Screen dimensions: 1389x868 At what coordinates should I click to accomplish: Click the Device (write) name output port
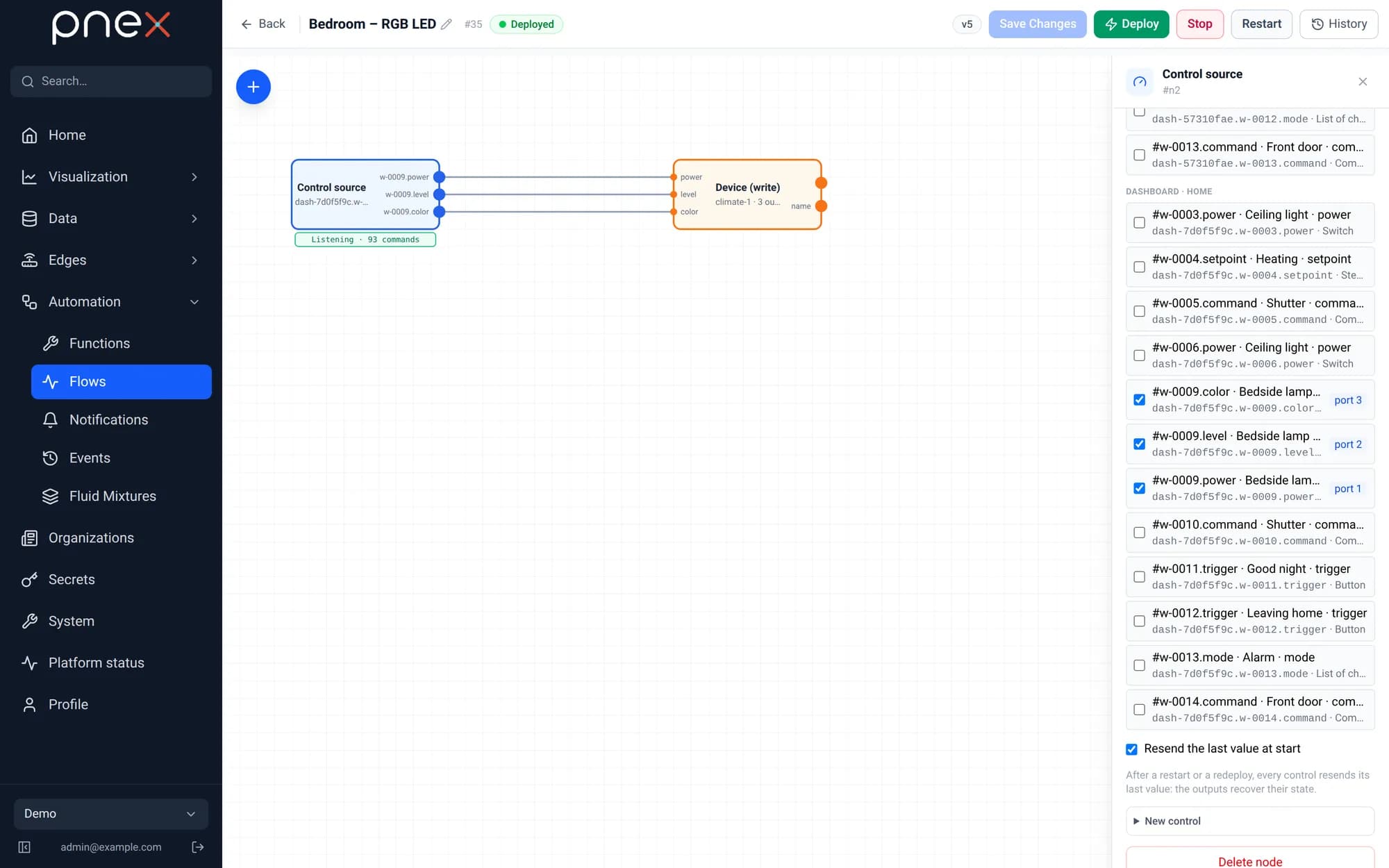pyautogui.click(x=821, y=206)
